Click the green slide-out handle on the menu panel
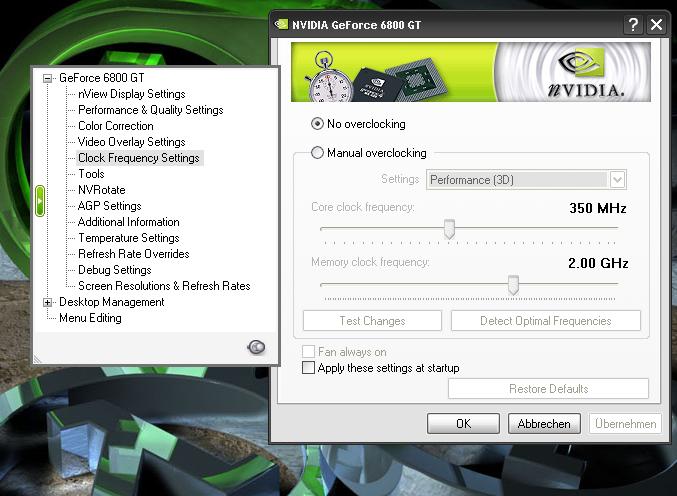 click(x=40, y=201)
